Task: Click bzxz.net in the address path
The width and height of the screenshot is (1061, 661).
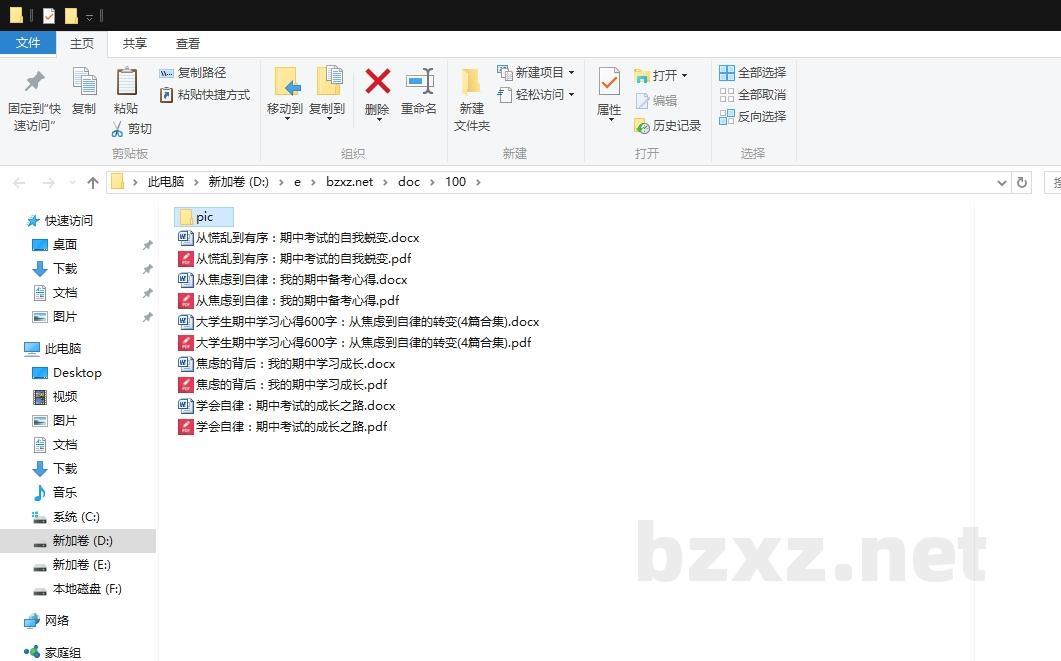Action: (x=349, y=182)
